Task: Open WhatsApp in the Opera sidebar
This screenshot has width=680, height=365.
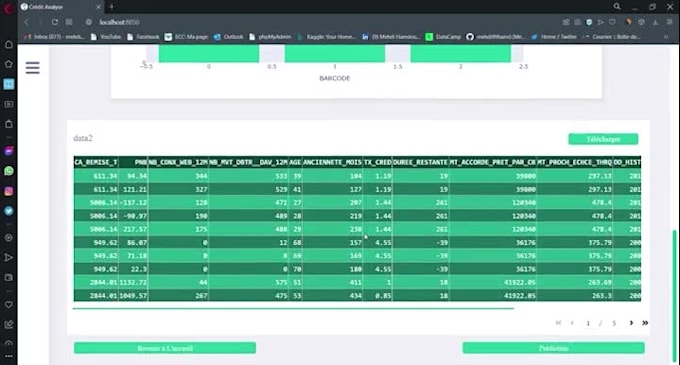Action: click(9, 171)
